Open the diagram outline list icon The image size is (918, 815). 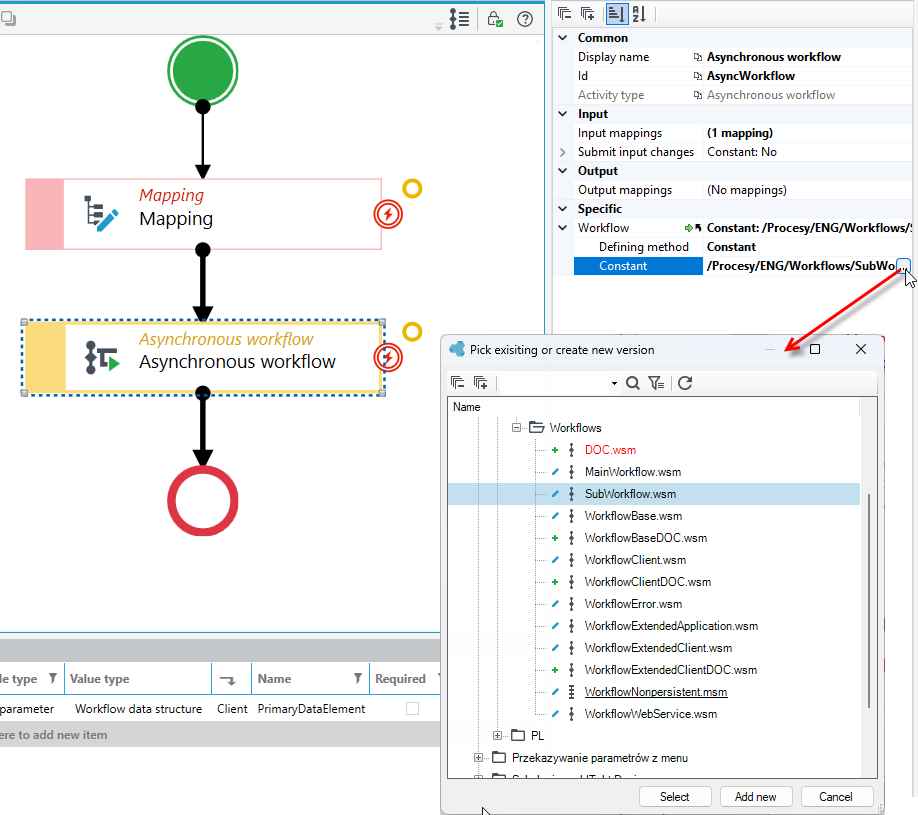pyautogui.click(x=460, y=19)
